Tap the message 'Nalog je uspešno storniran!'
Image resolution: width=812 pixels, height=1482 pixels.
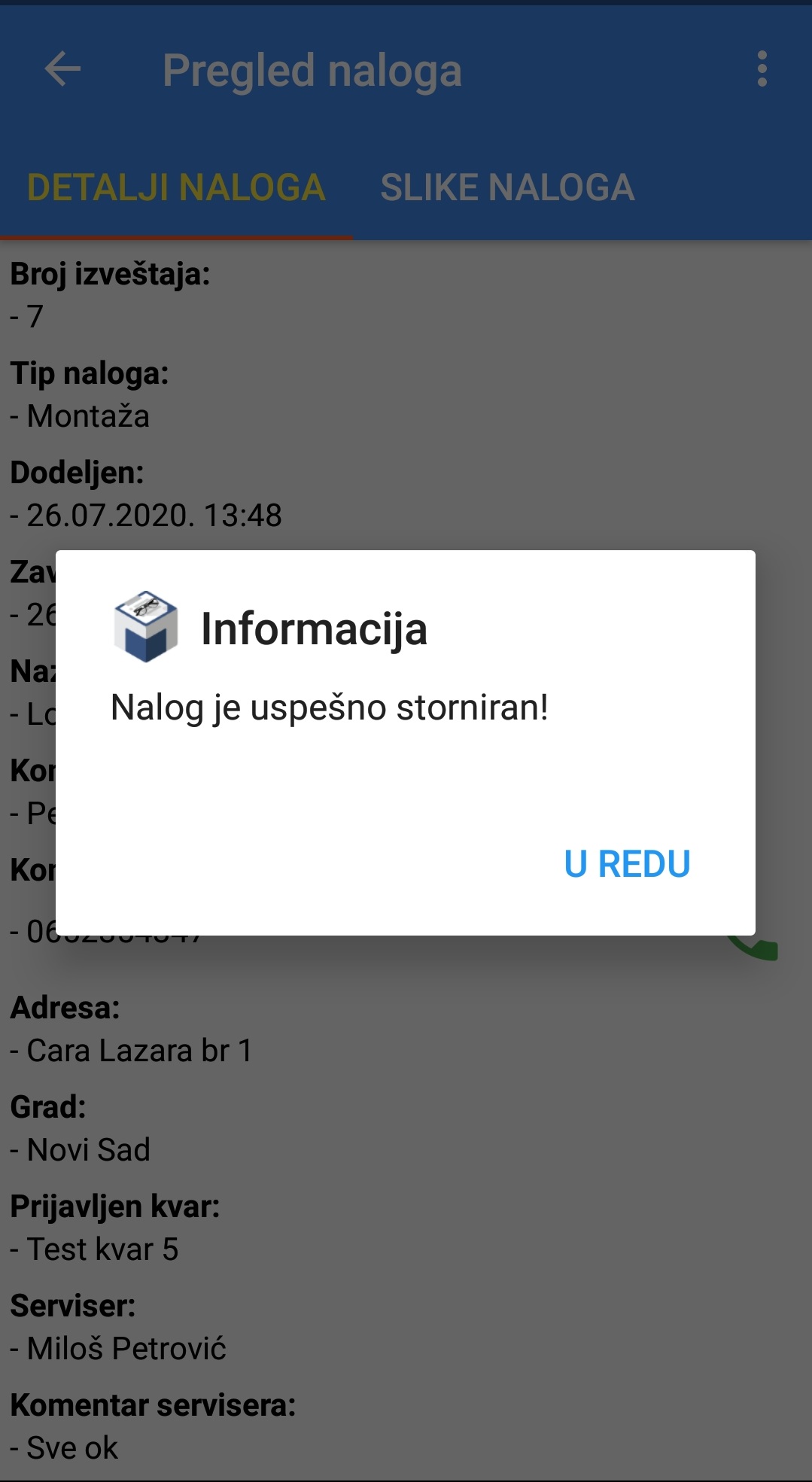coord(330,708)
